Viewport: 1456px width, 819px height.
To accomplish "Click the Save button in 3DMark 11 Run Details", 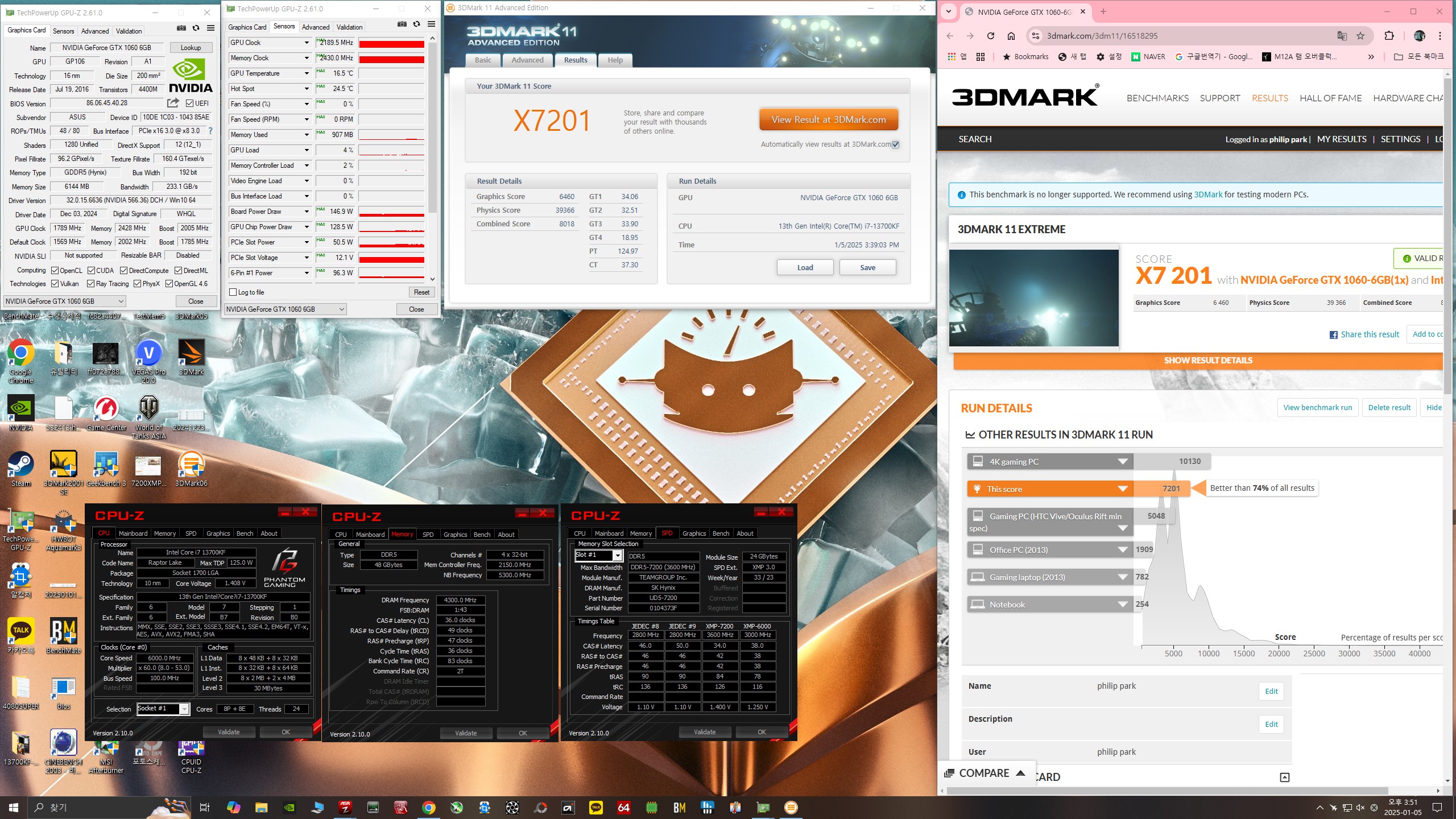I will [867, 268].
